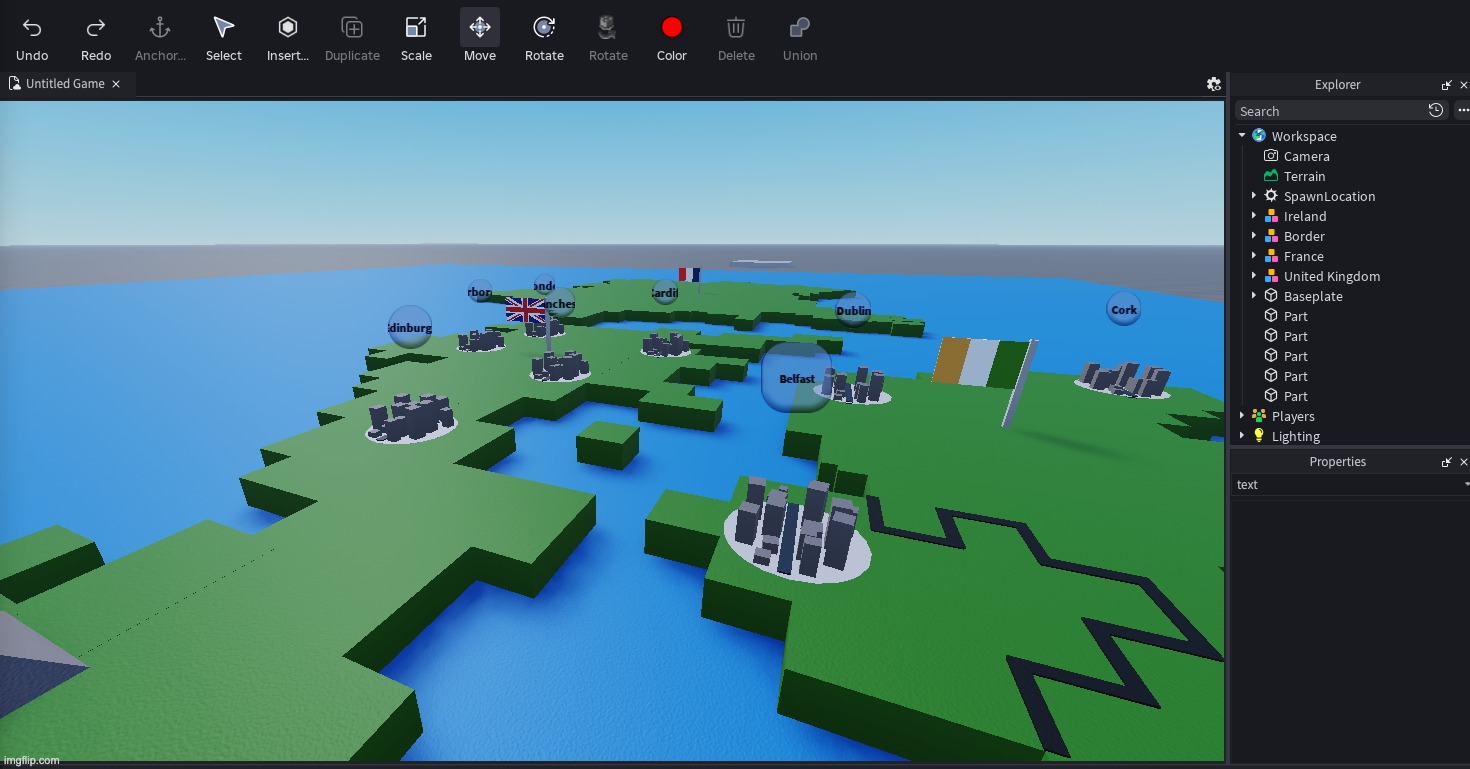Click the Explorer search field
Image resolution: width=1470 pixels, height=769 pixels.
pos(1328,111)
